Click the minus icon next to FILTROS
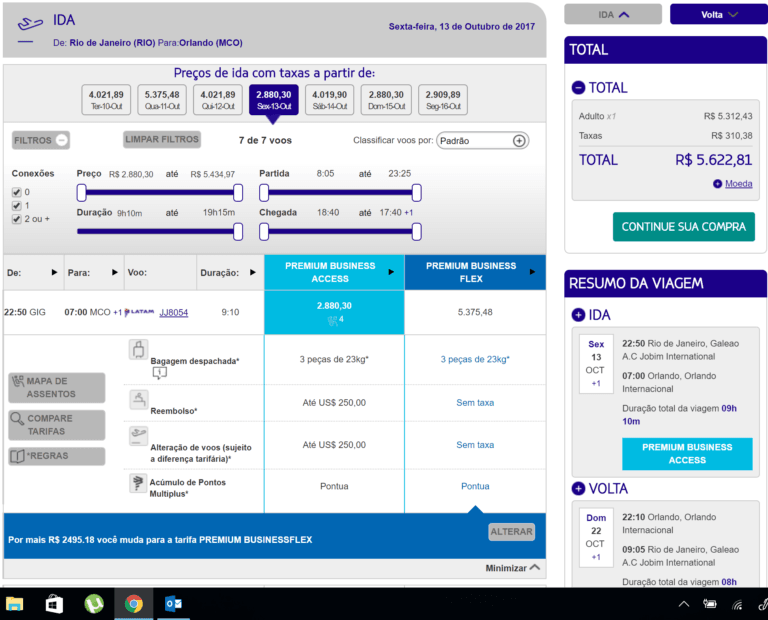This screenshot has height=620, width=768. (62, 141)
